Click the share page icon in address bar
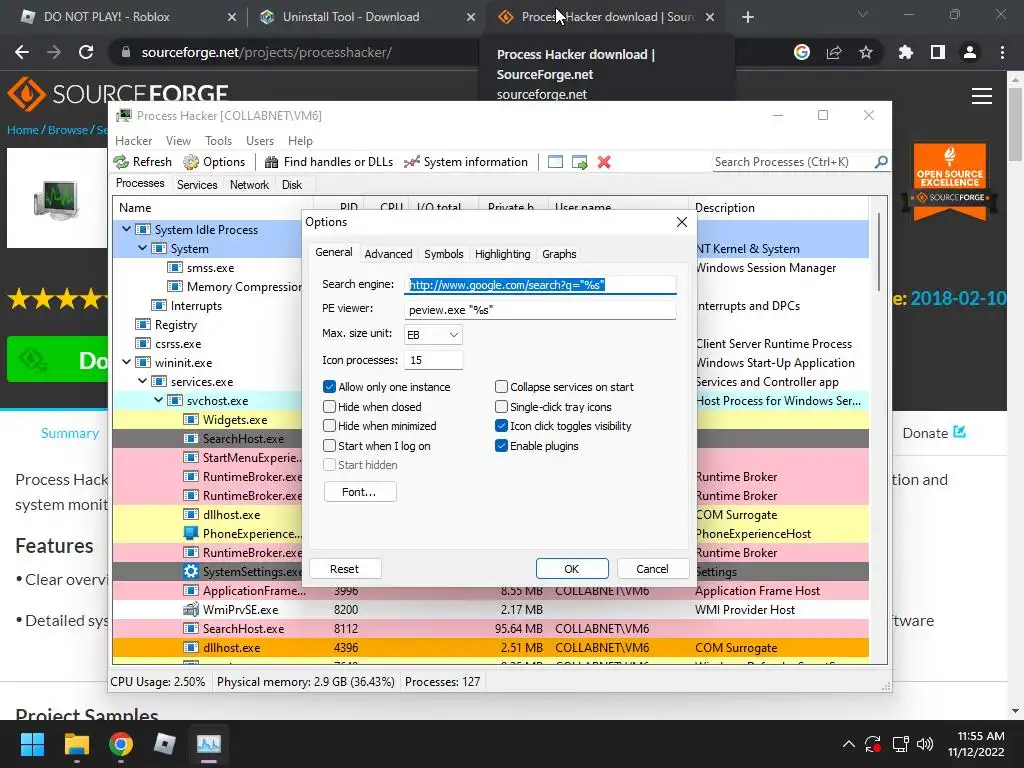This screenshot has height=768, width=1024. (834, 52)
